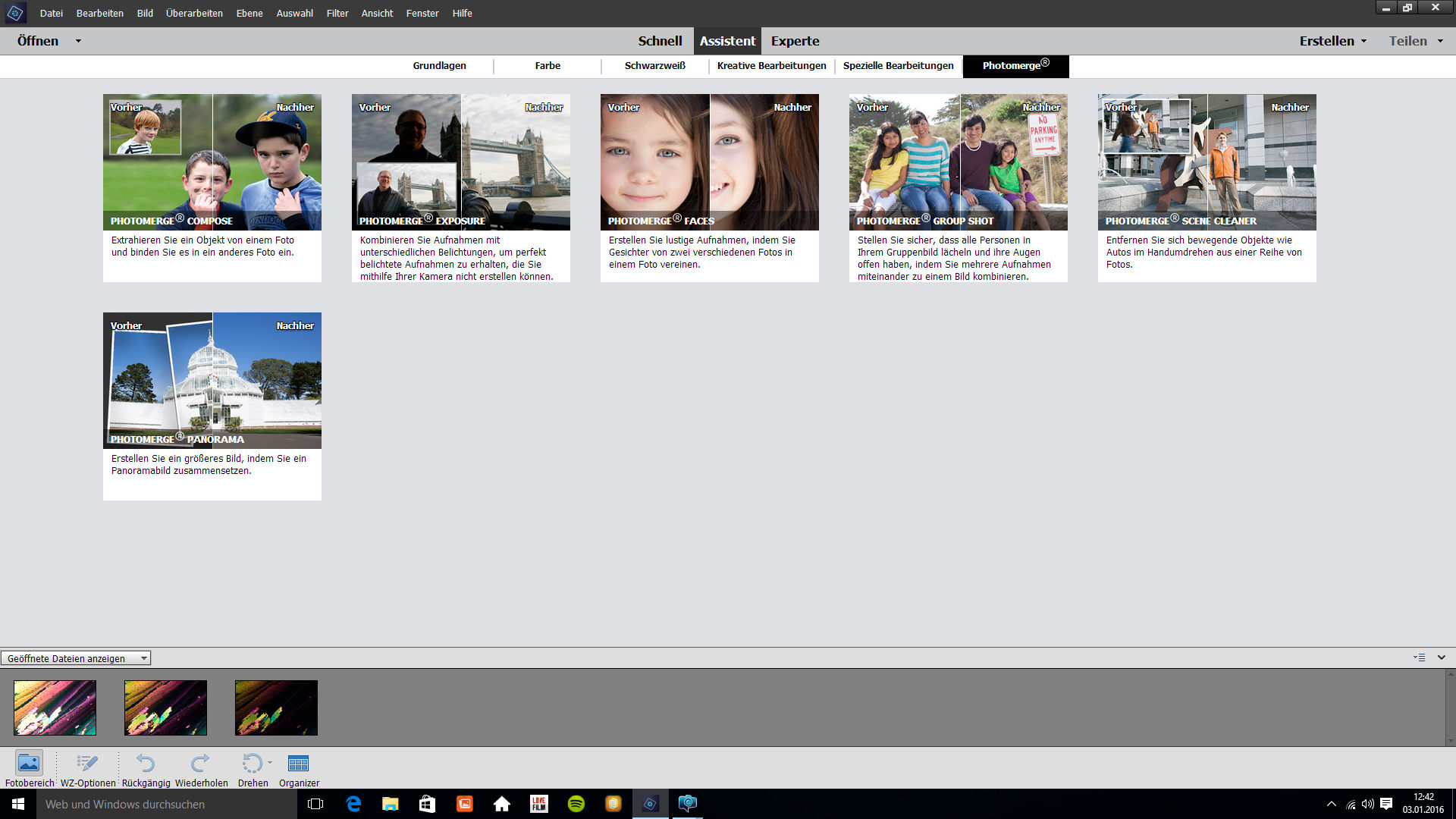Image resolution: width=1456 pixels, height=819 pixels.
Task: Open the bin options list icon
Action: (x=1419, y=657)
